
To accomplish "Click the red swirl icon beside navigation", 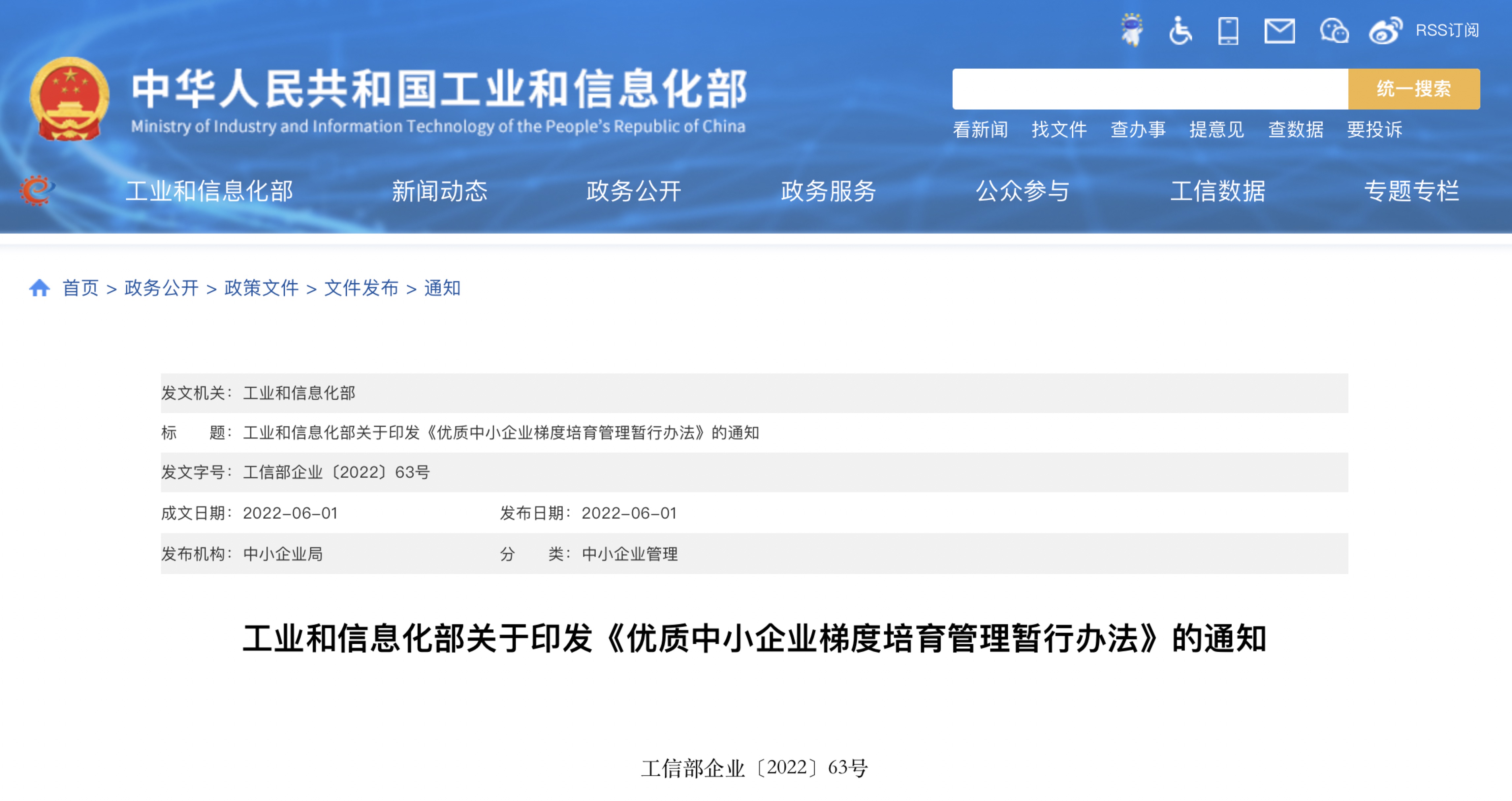I will tap(37, 190).
